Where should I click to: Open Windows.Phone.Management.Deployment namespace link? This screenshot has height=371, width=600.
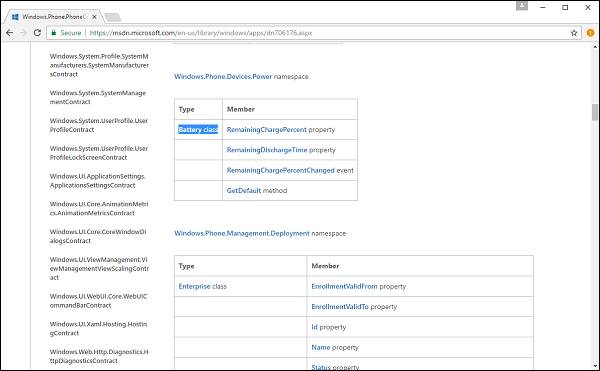coord(242,233)
